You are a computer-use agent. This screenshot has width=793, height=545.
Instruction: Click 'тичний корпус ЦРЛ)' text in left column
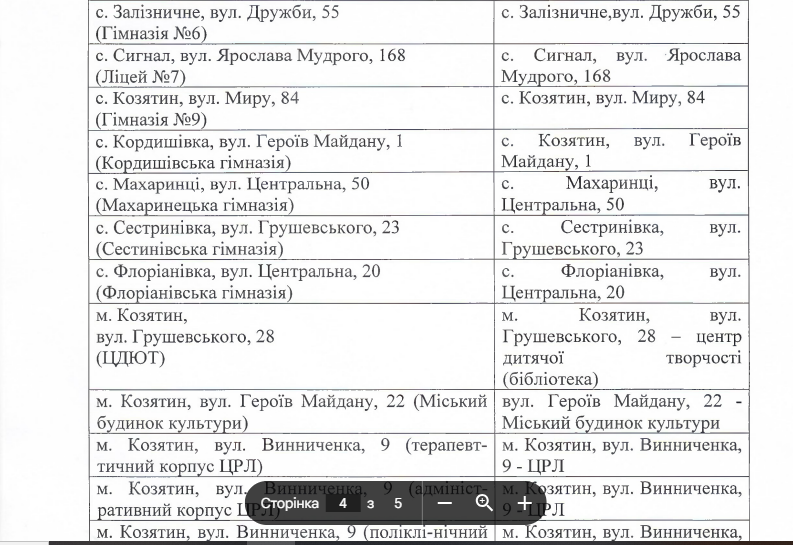(178, 466)
